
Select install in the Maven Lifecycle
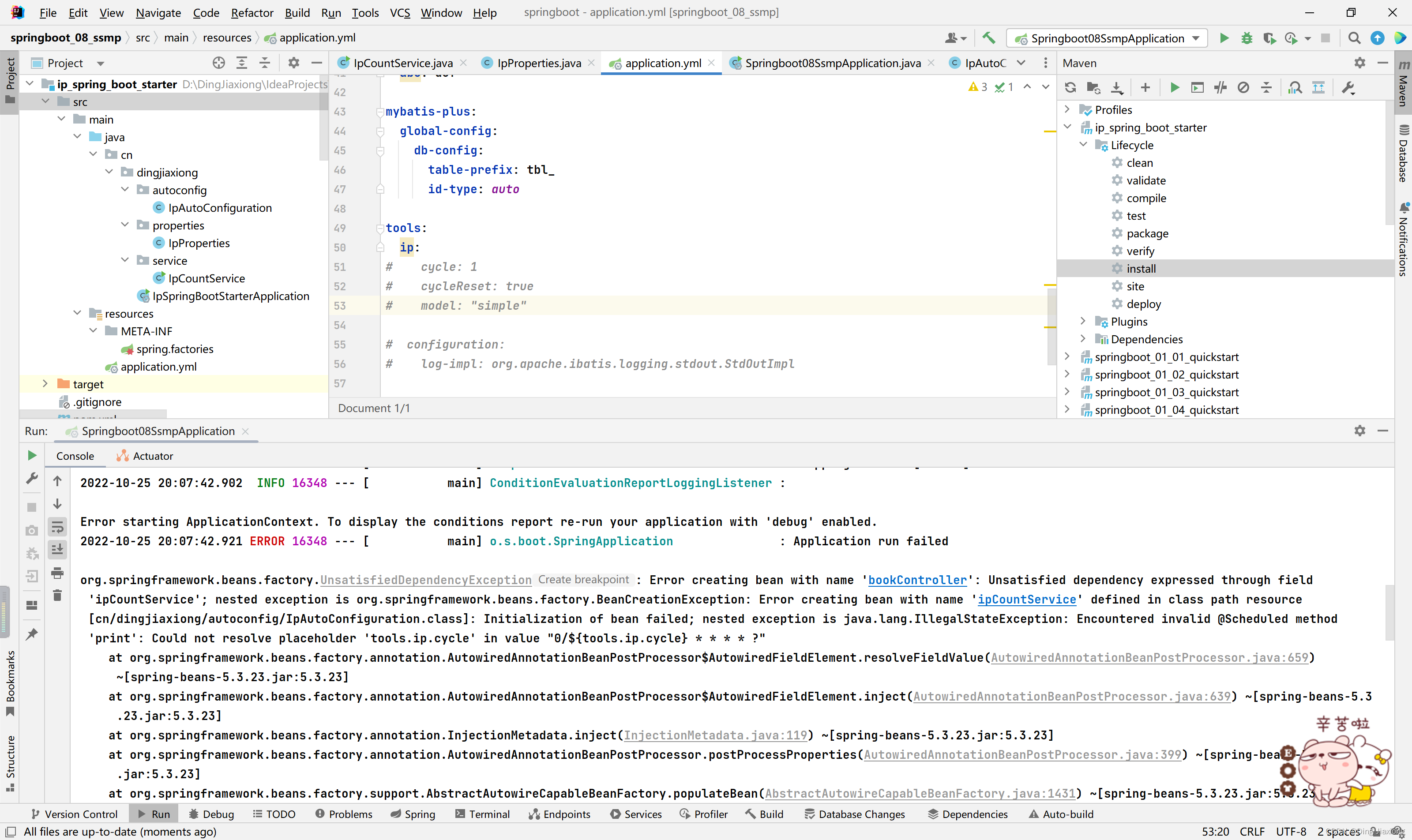pyautogui.click(x=1141, y=268)
